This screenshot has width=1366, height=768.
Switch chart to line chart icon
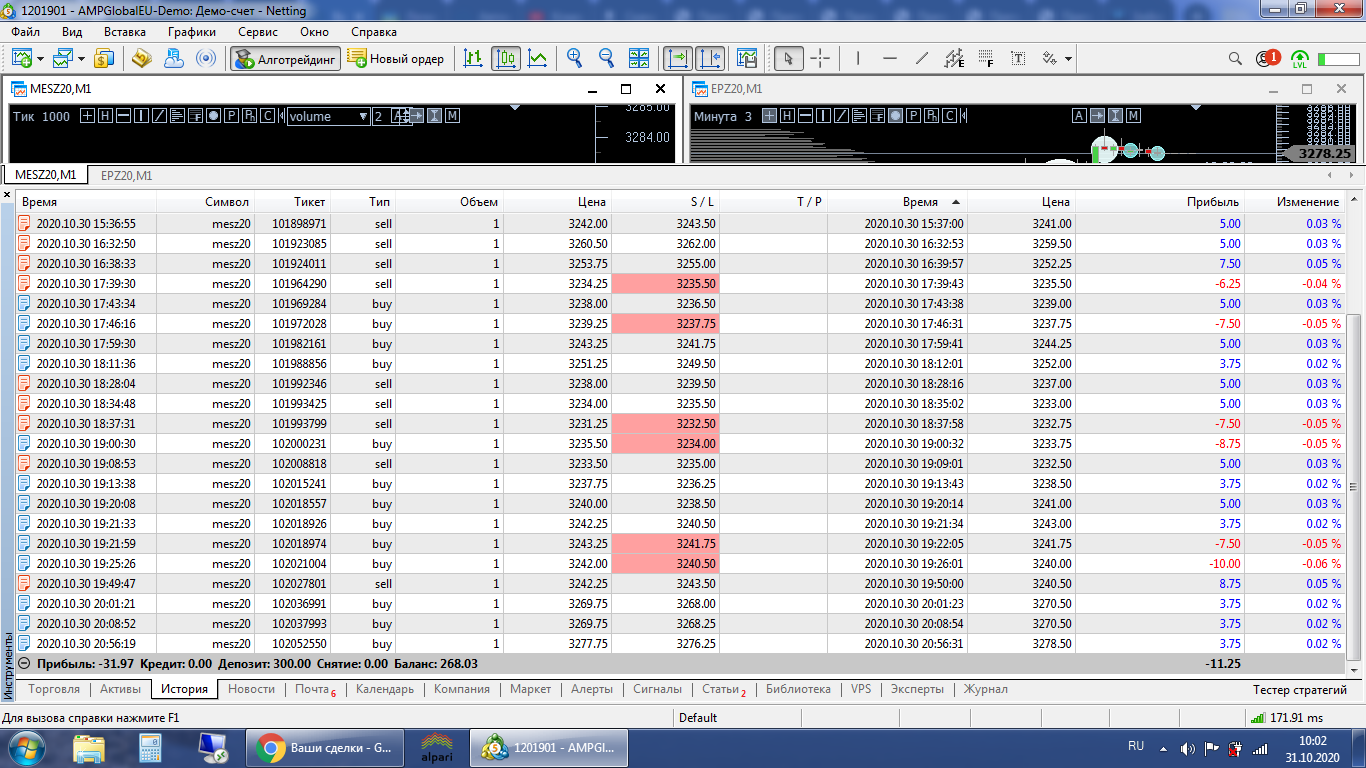[538, 58]
